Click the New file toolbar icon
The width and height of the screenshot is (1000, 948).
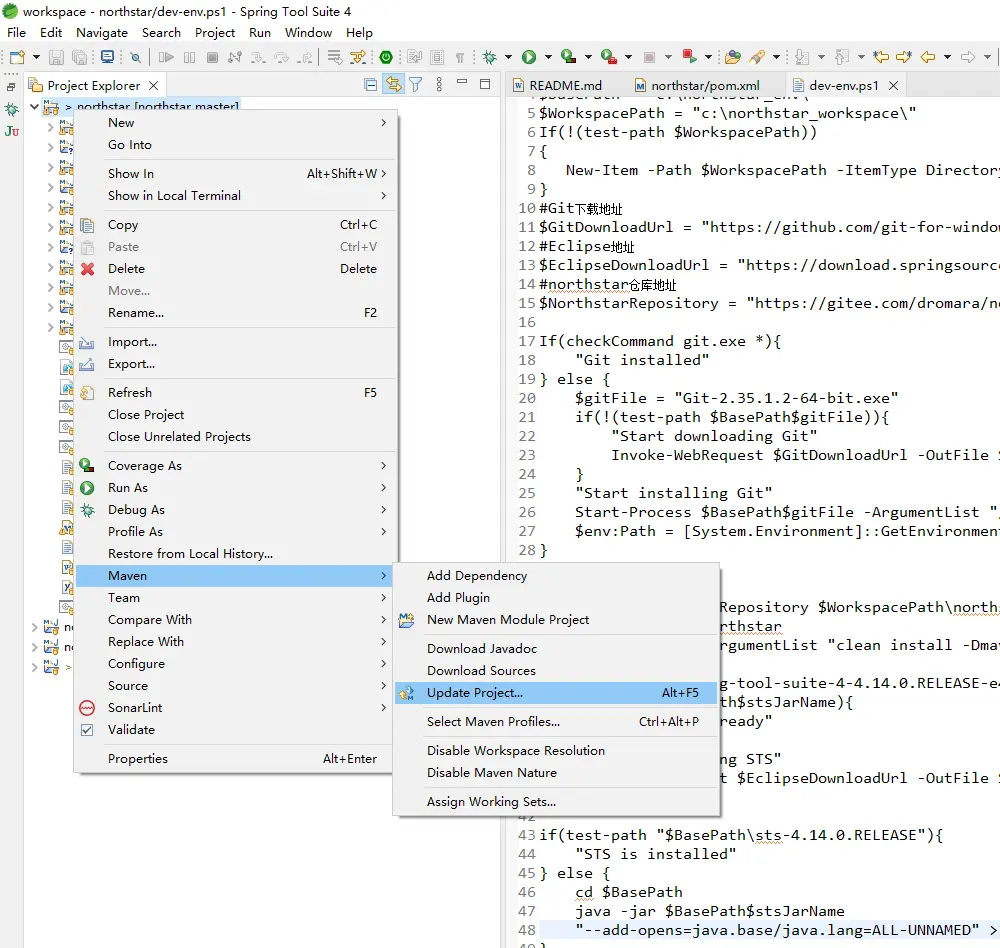click(x=17, y=57)
